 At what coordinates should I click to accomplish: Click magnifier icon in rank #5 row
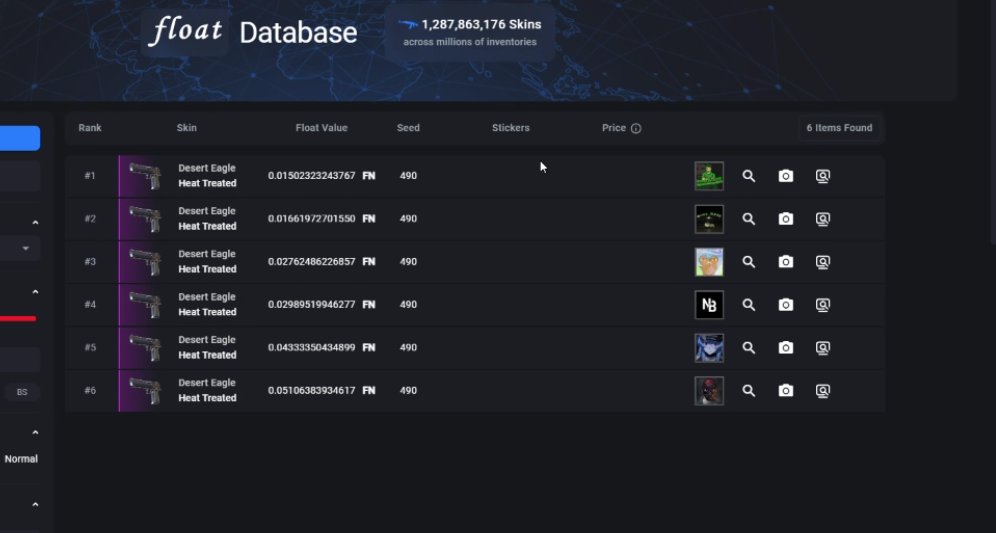749,347
